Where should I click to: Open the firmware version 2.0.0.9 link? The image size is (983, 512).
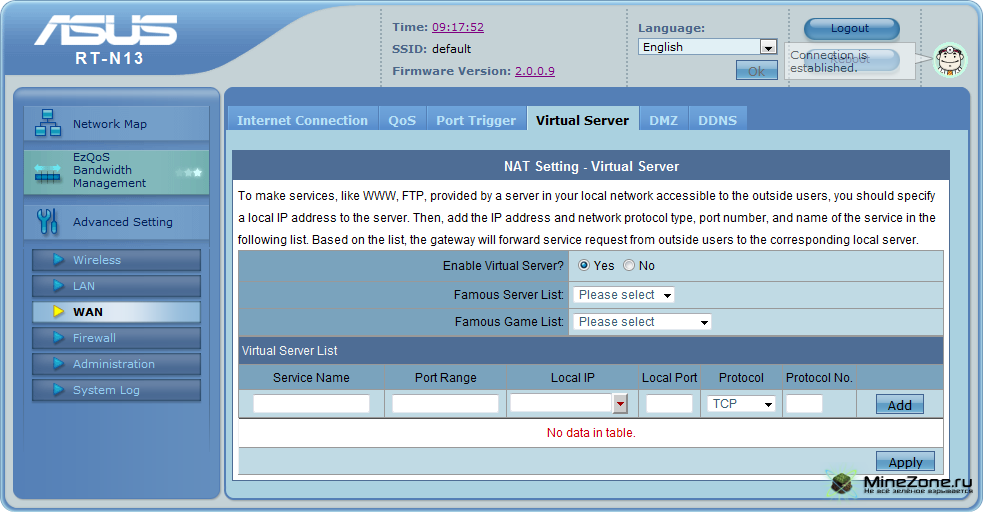point(534,71)
